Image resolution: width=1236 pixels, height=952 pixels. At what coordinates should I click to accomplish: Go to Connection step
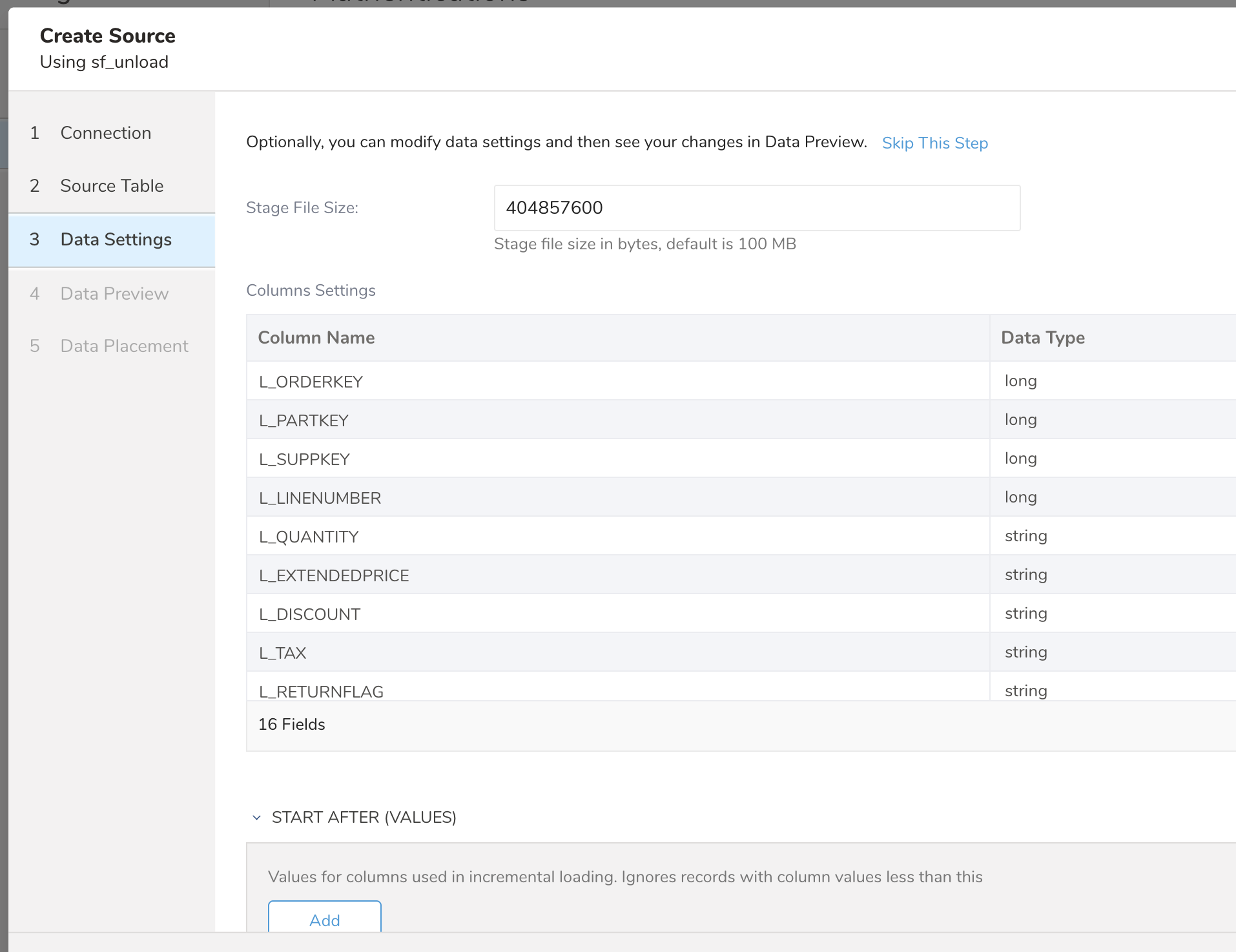tap(106, 133)
